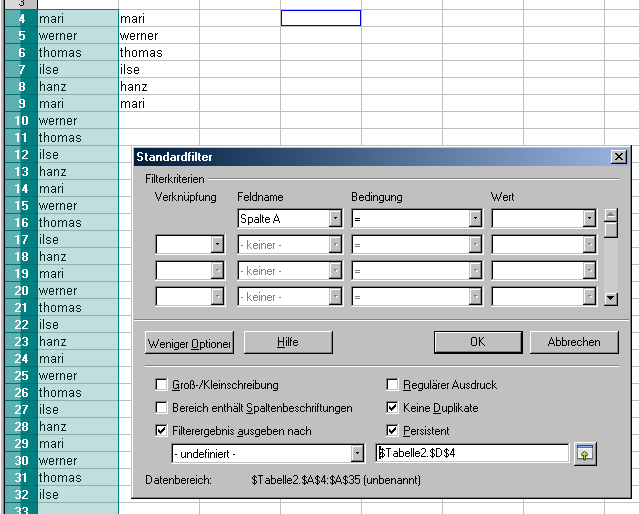639x514 pixels.
Task: Click the $Tabelle2.$D$4 output field
Action: point(470,454)
